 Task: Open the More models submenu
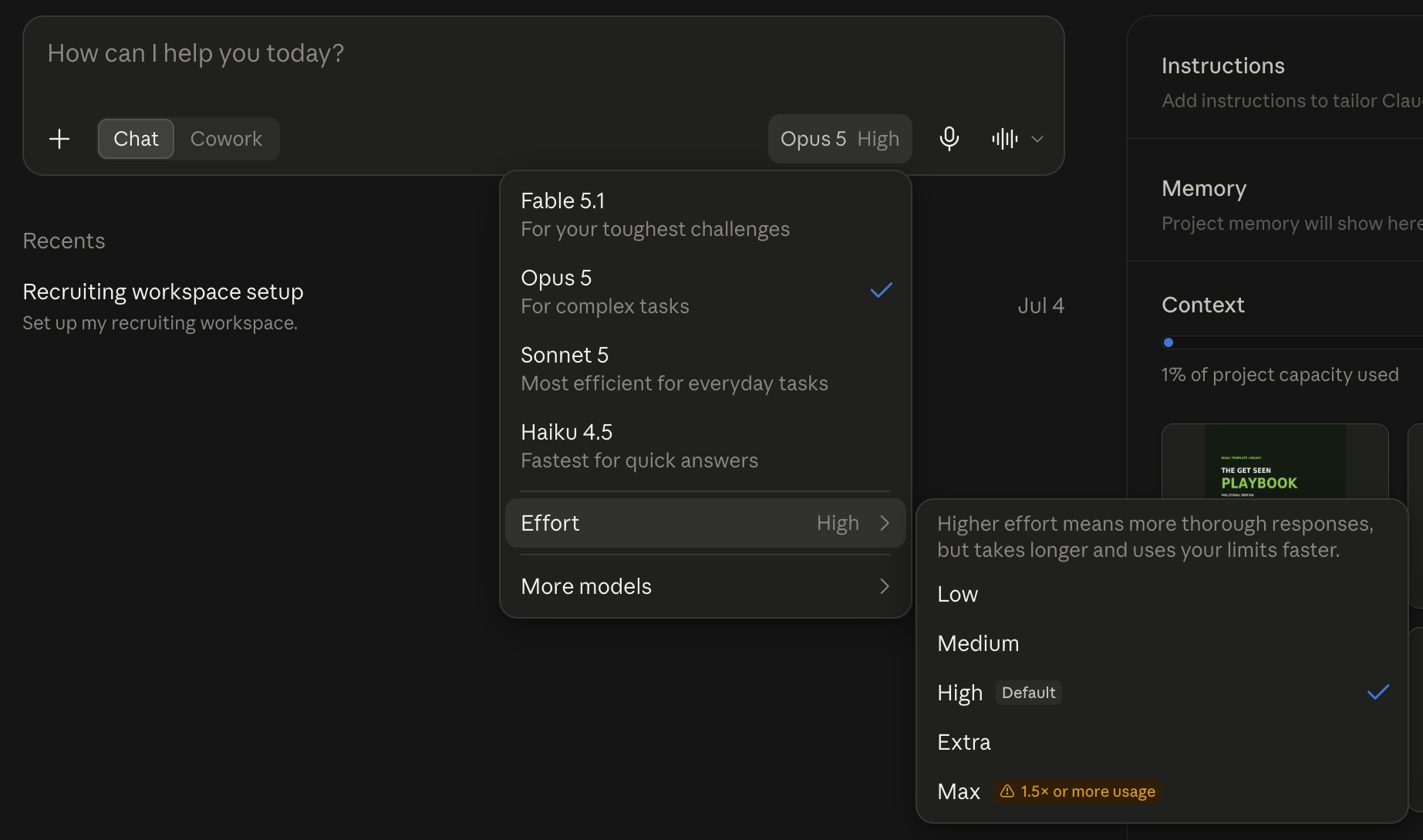click(705, 586)
